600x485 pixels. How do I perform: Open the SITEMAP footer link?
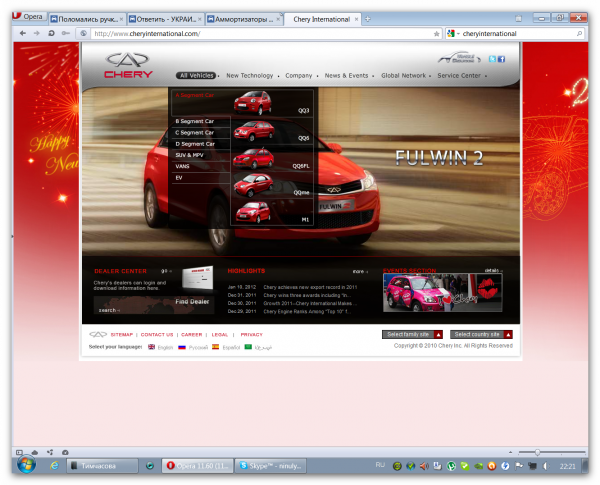[x=122, y=335]
